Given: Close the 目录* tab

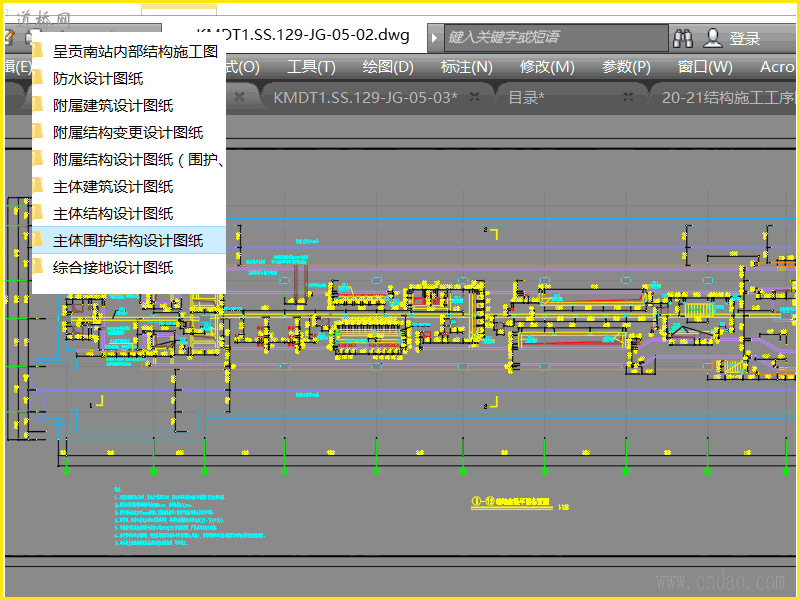Looking at the screenshot, I should click(628, 96).
